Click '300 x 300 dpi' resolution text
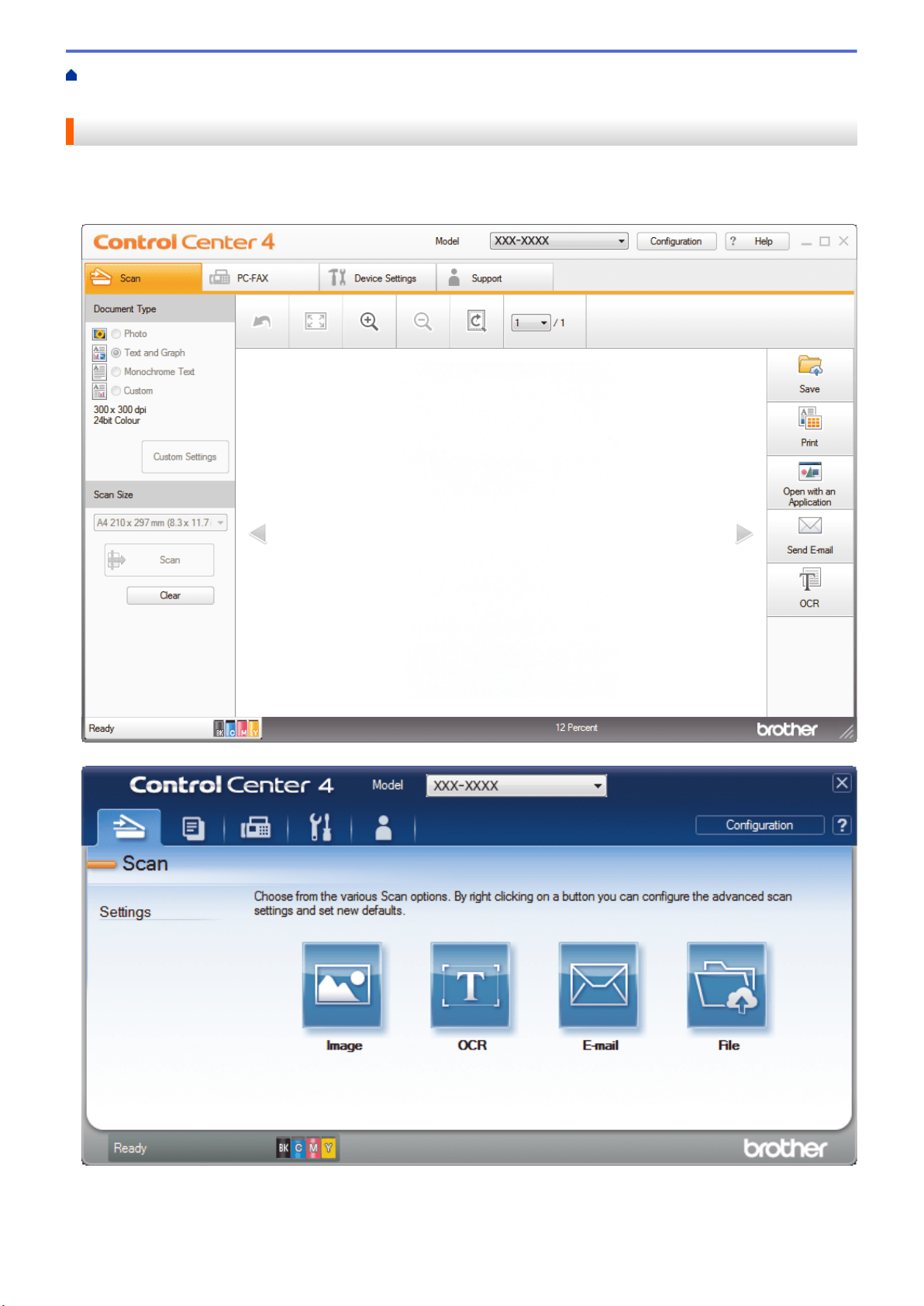 coord(120,409)
